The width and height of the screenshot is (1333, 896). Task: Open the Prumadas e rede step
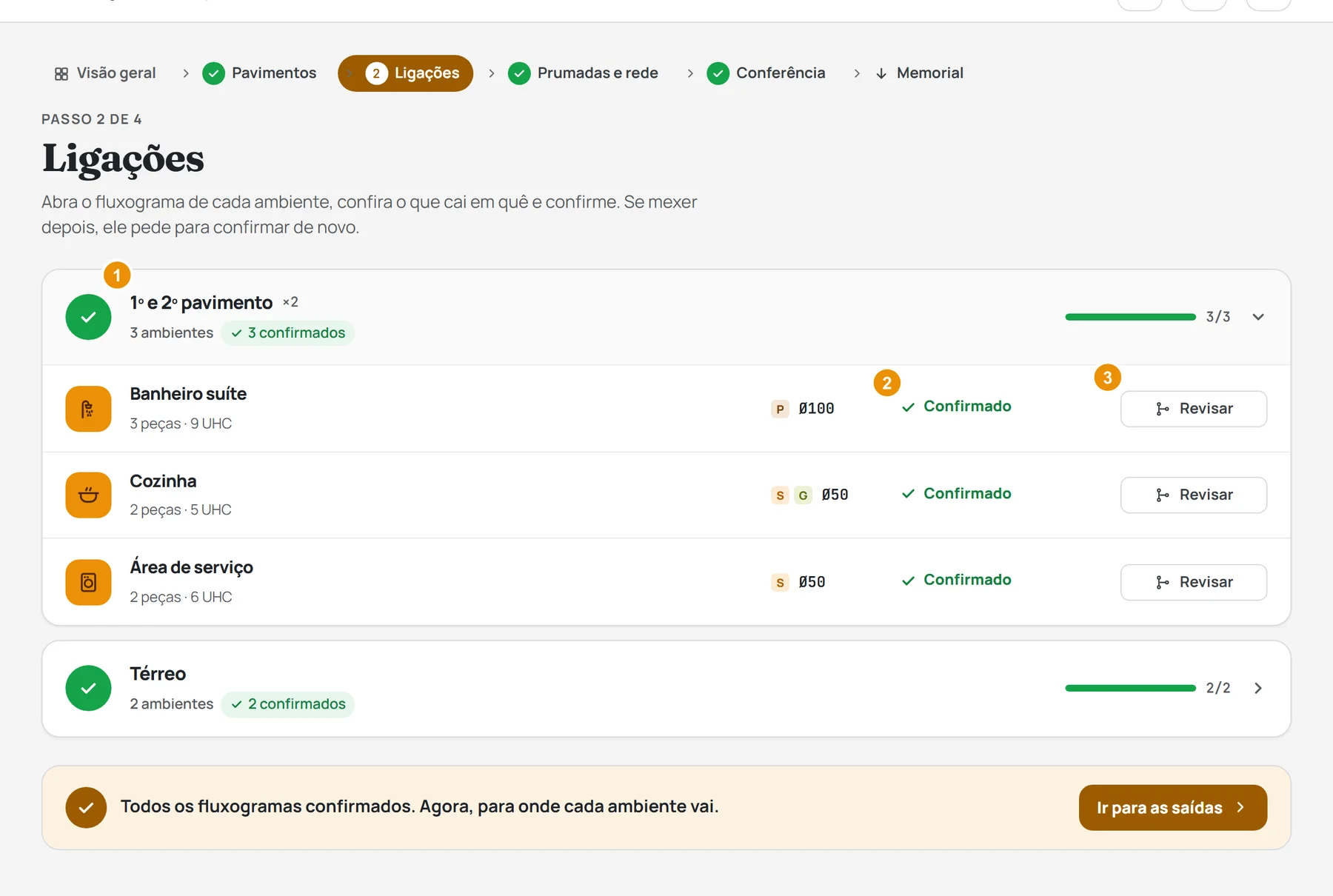584,73
